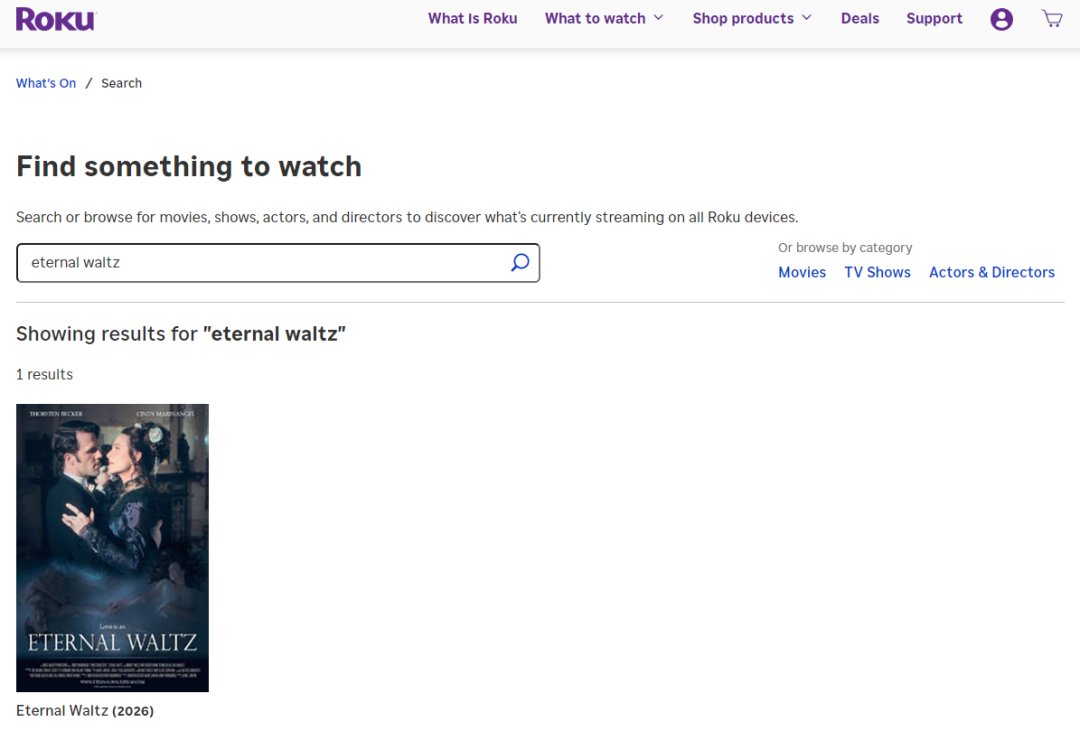This screenshot has width=1080, height=750.
Task: Open What Is Roku menu item
Action: point(472,19)
